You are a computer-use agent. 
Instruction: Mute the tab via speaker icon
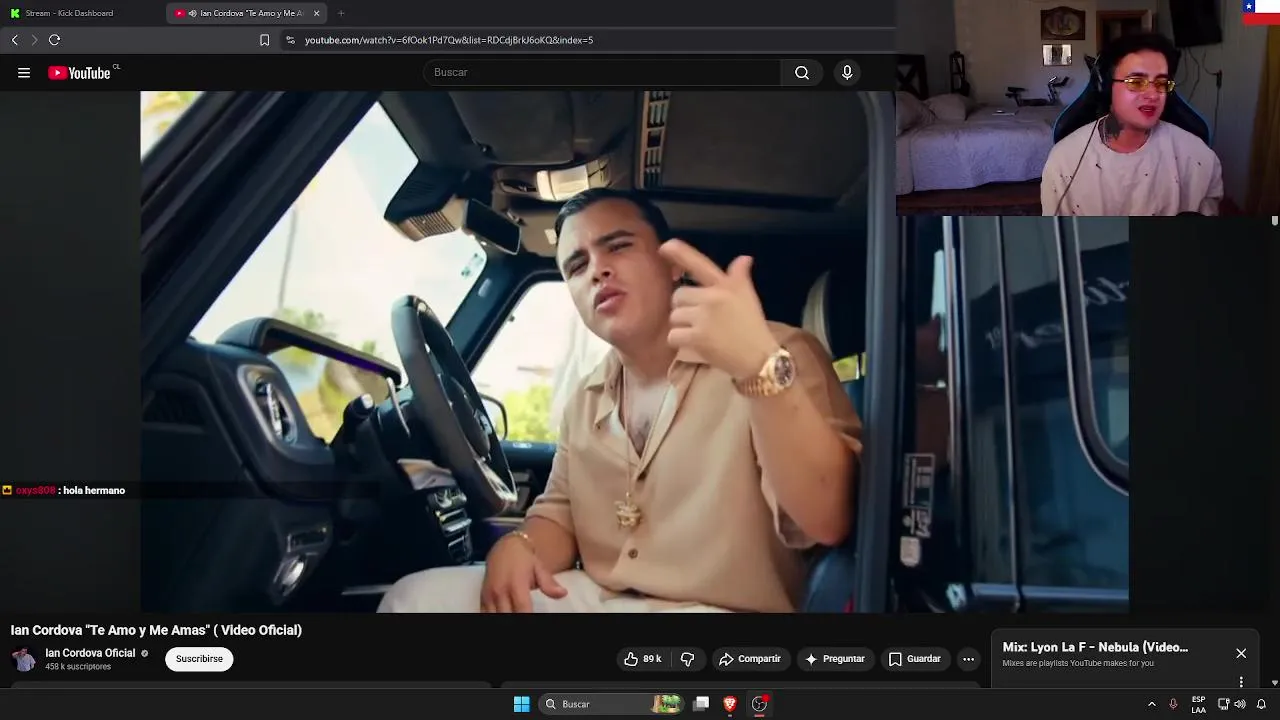(192, 13)
